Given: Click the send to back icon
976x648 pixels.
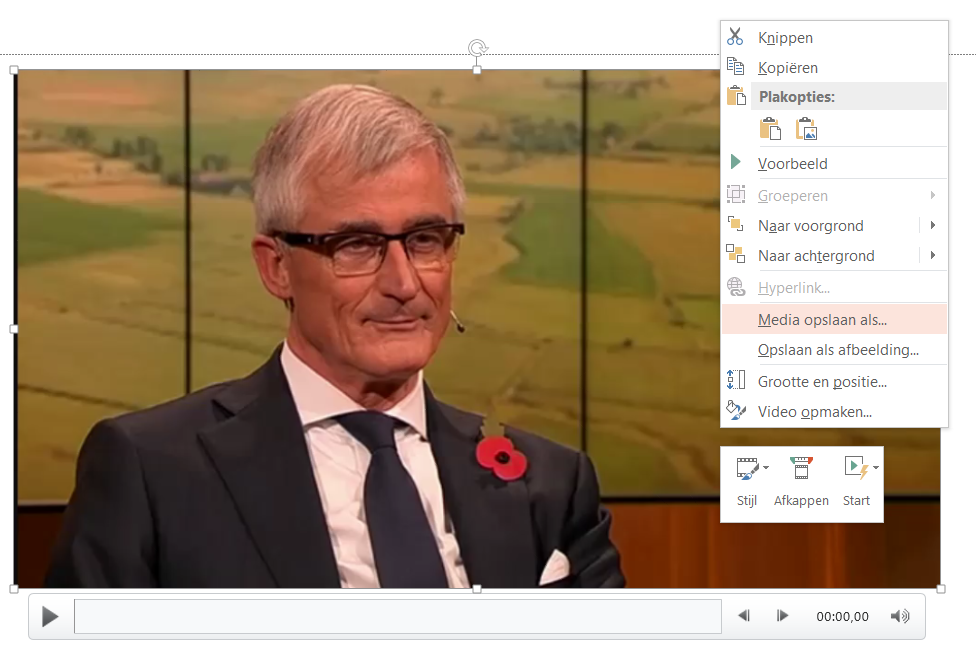Looking at the screenshot, I should [x=736, y=254].
